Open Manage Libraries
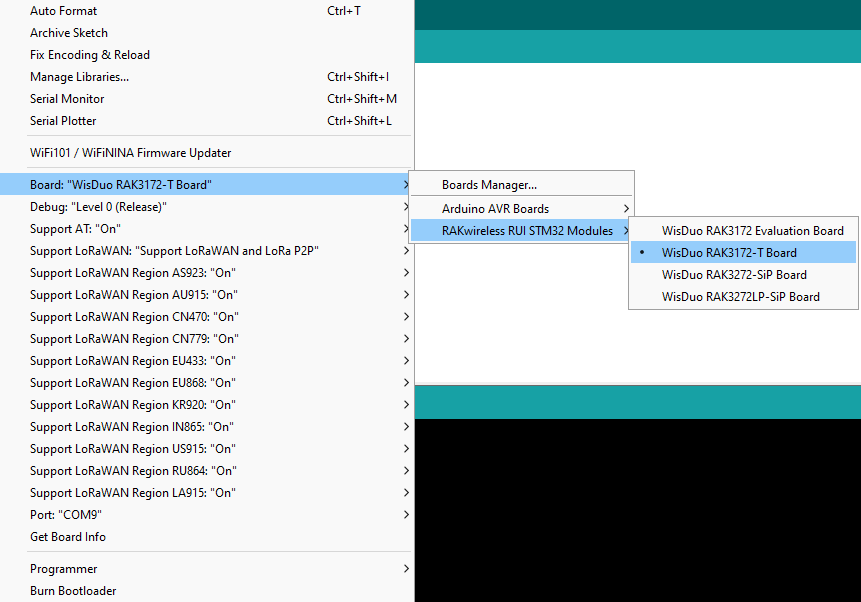Image resolution: width=861 pixels, height=602 pixels. click(79, 77)
